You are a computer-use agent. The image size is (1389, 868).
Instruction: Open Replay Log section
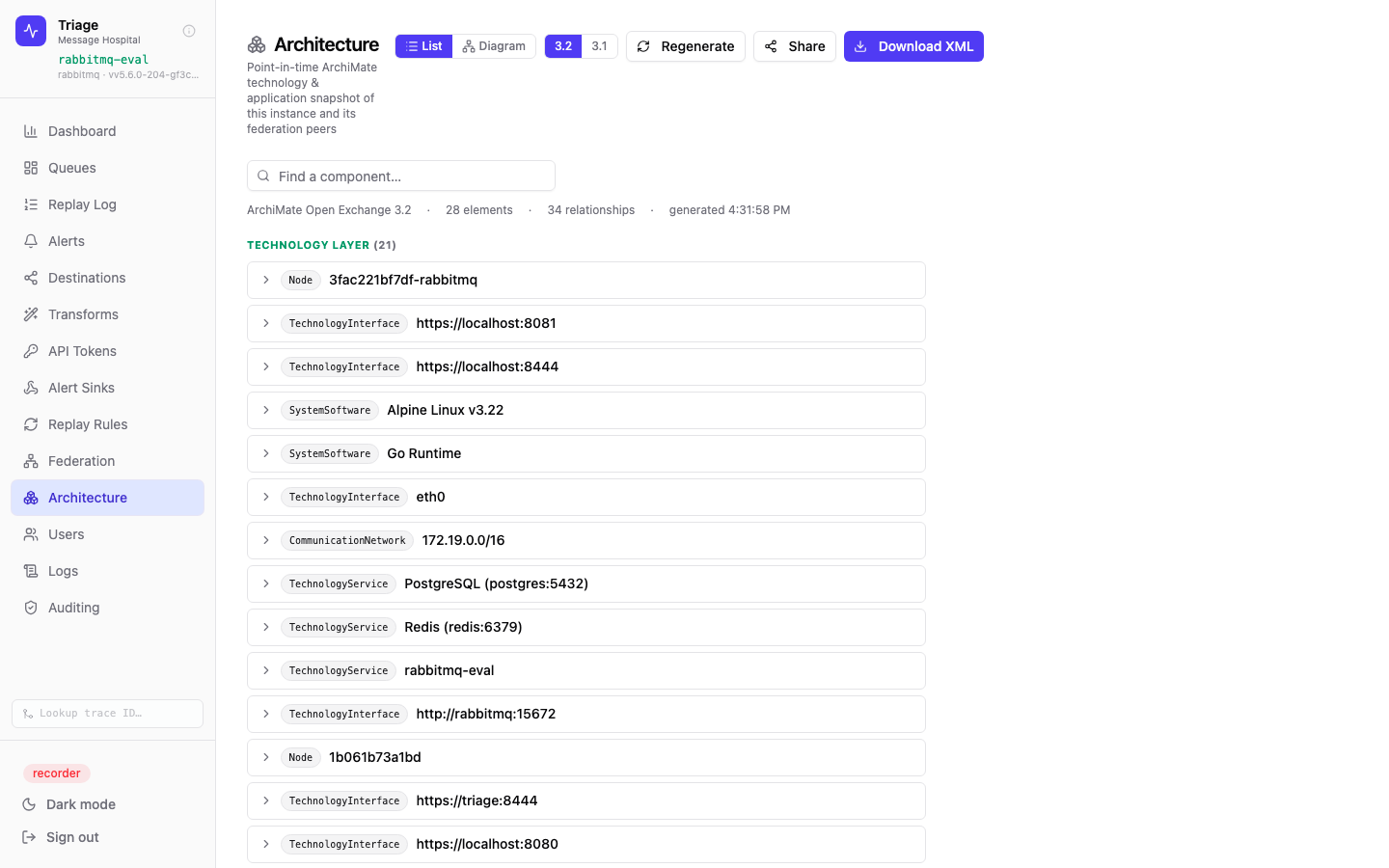coord(107,204)
